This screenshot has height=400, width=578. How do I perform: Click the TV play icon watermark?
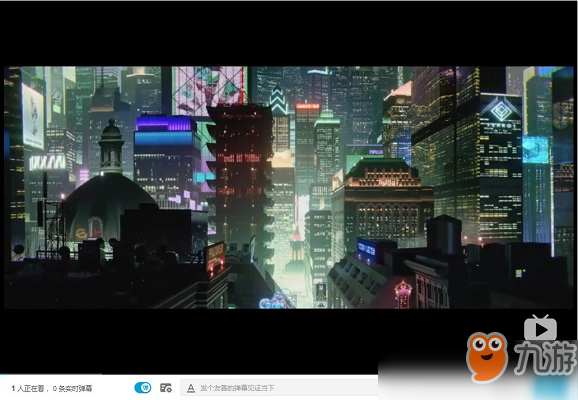pyautogui.click(x=540, y=328)
